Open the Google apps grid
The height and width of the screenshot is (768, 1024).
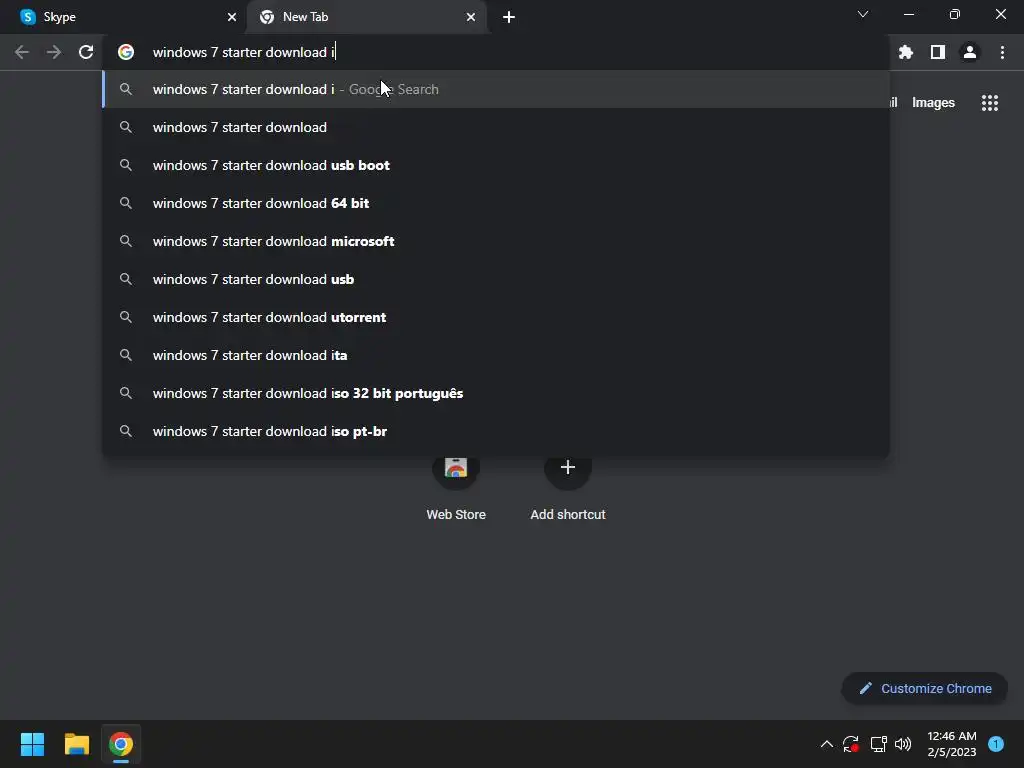pyautogui.click(x=990, y=103)
